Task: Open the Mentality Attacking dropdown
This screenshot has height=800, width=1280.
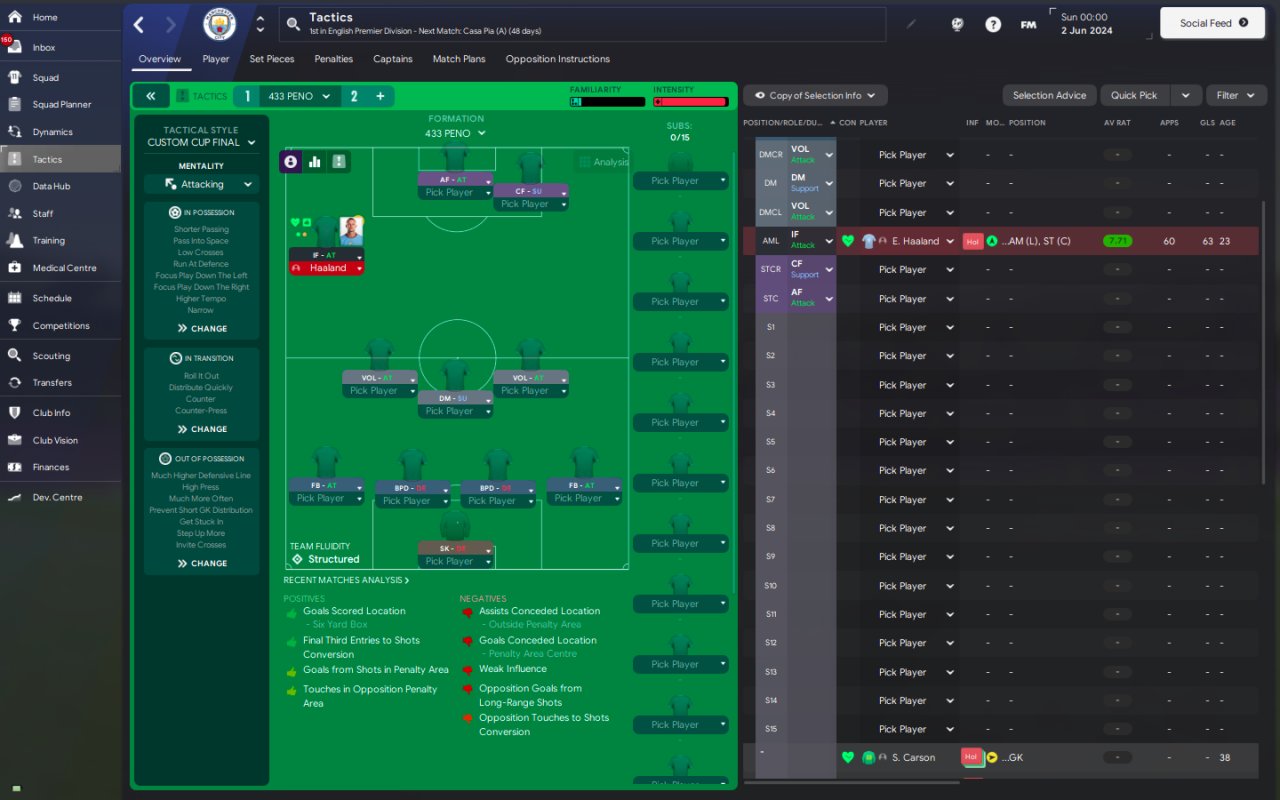Action: click(201, 184)
